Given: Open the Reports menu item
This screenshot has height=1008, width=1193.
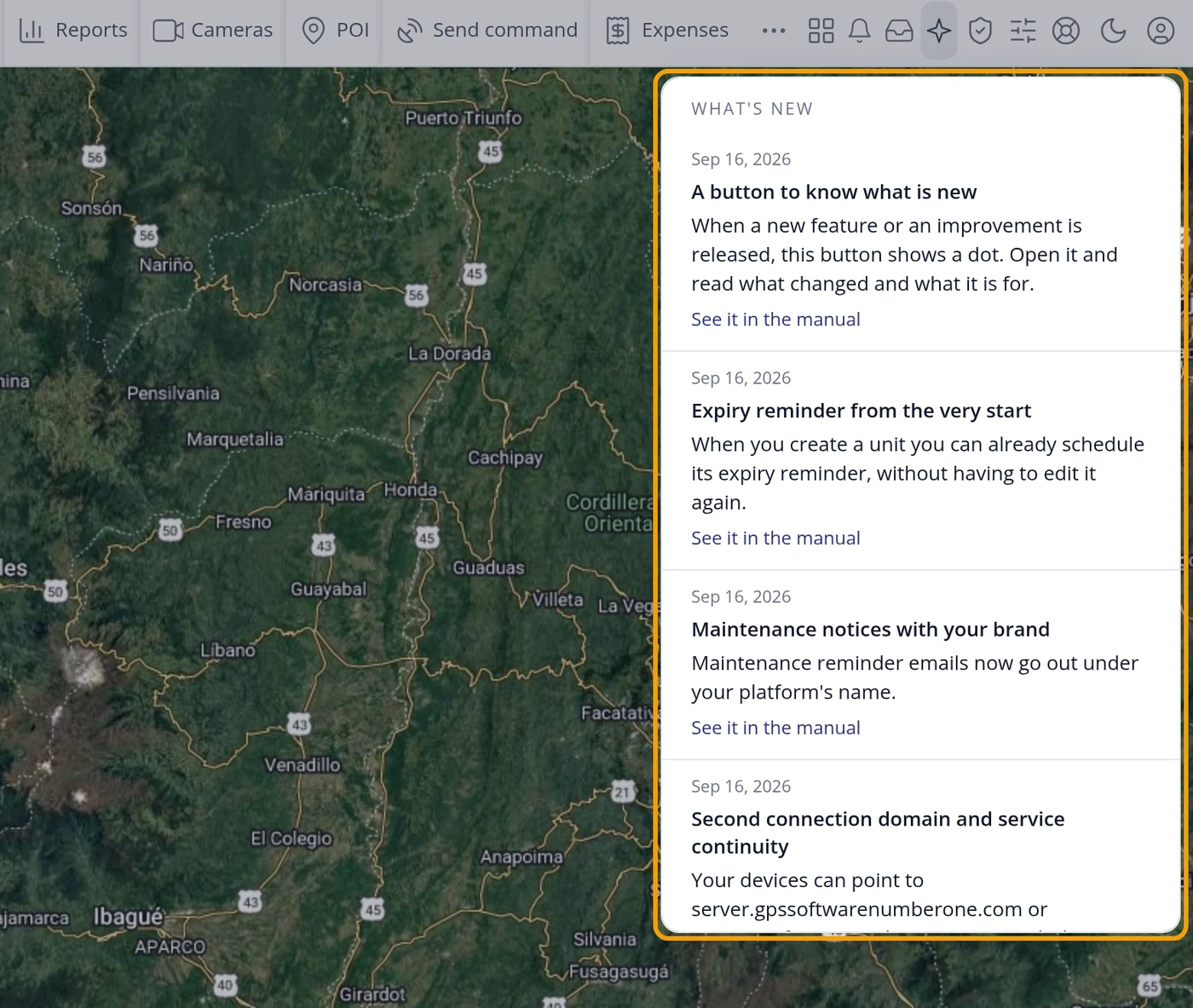Looking at the screenshot, I should [x=72, y=31].
